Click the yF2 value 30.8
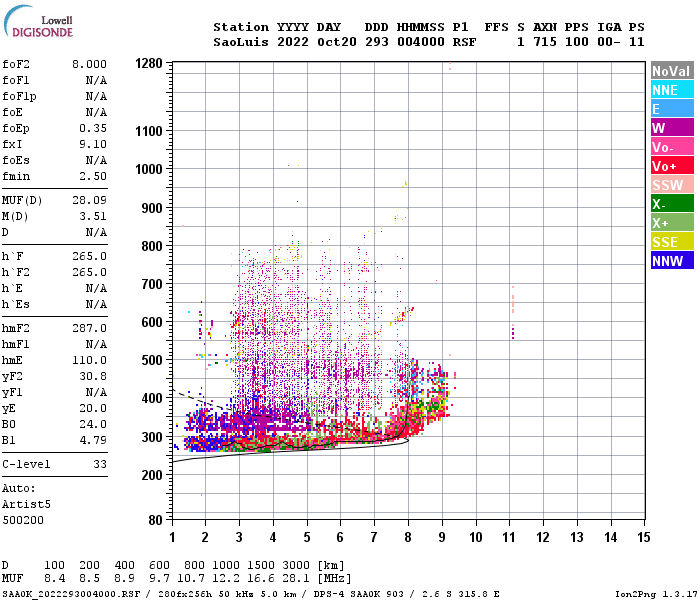This screenshot has height=600, width=700. (93, 376)
